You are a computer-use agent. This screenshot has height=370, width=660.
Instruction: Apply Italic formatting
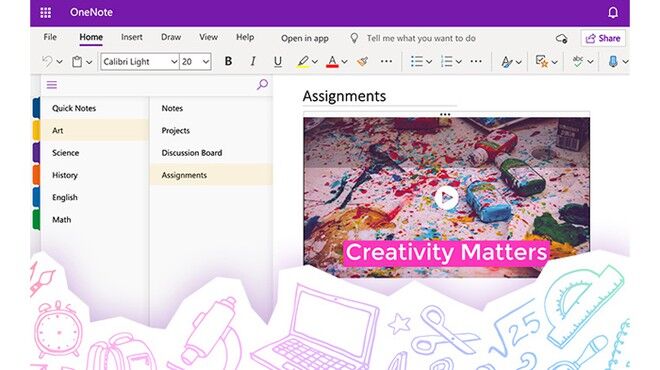pyautogui.click(x=253, y=61)
